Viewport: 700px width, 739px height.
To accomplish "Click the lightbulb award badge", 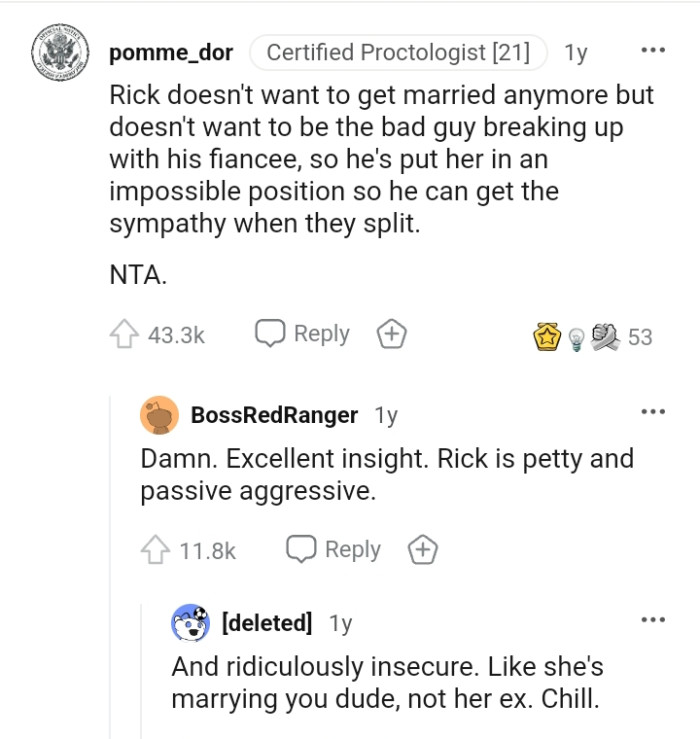I will [x=575, y=339].
